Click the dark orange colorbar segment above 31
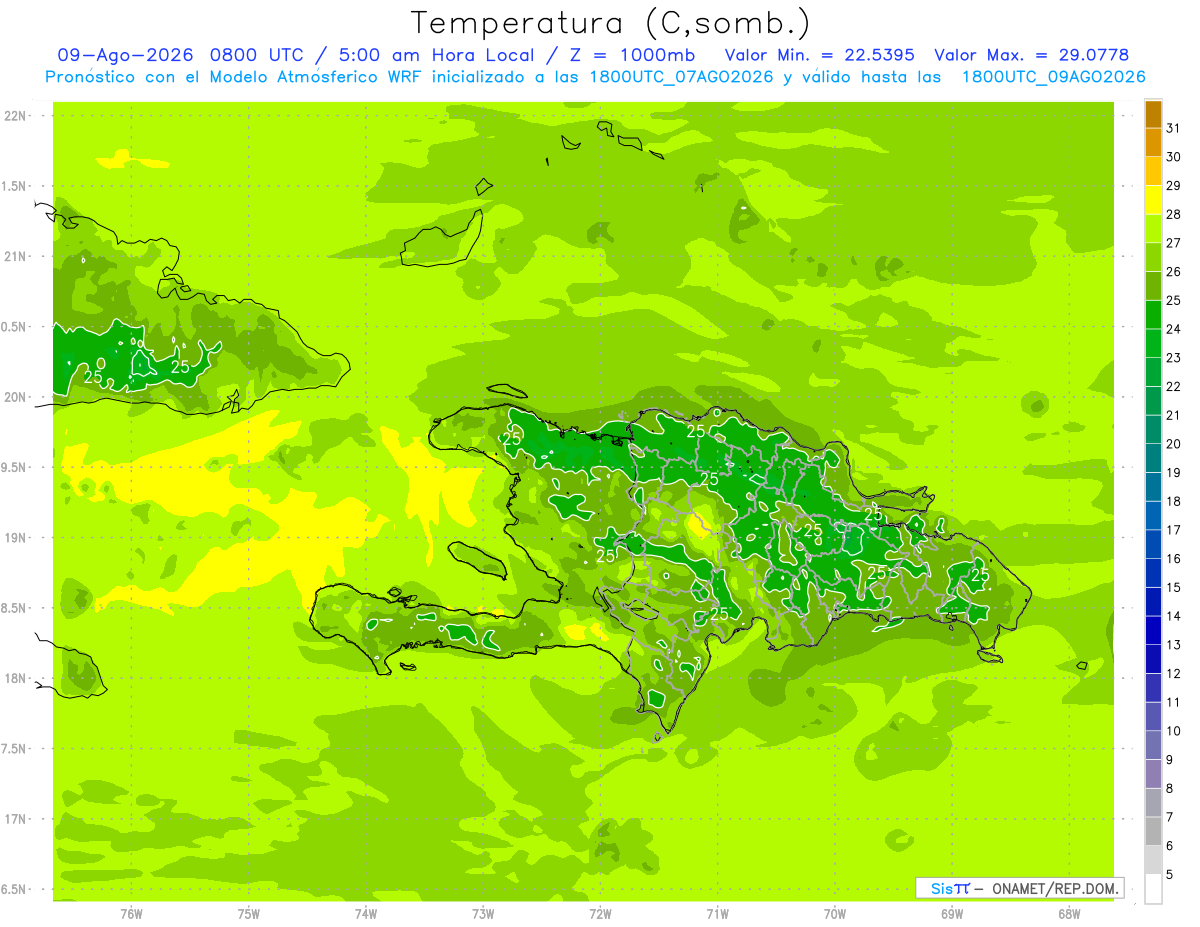 click(1154, 114)
